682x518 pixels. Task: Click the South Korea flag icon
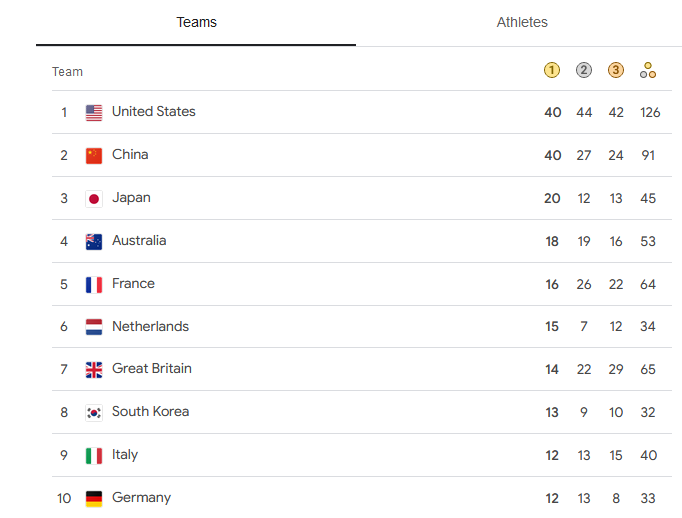pyautogui.click(x=94, y=412)
